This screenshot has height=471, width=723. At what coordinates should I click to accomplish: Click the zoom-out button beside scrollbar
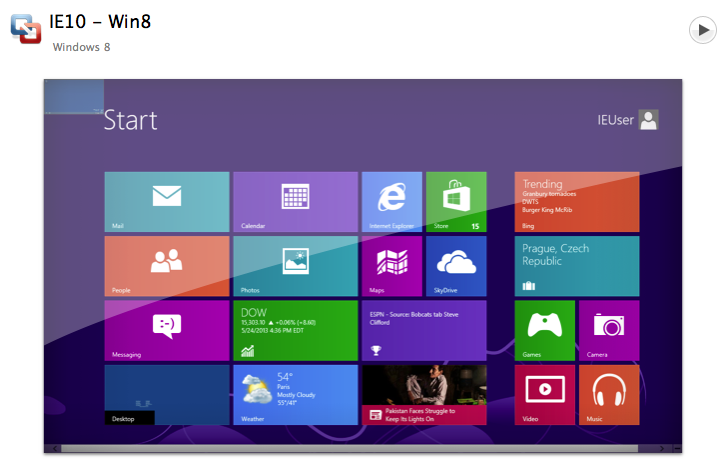pyautogui.click(x=677, y=448)
